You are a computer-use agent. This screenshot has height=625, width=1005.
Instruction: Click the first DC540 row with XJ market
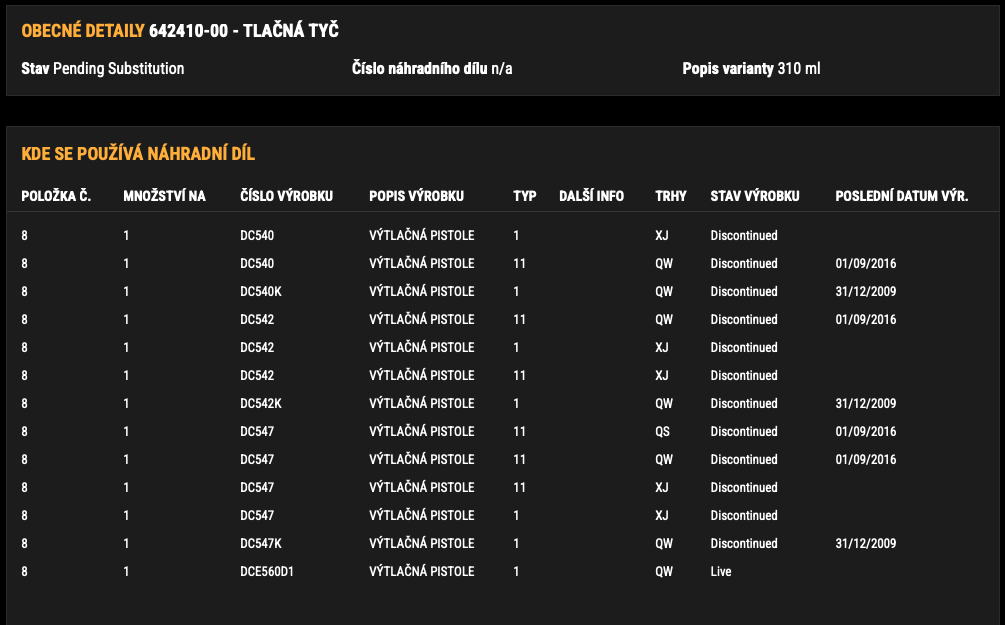[257, 236]
